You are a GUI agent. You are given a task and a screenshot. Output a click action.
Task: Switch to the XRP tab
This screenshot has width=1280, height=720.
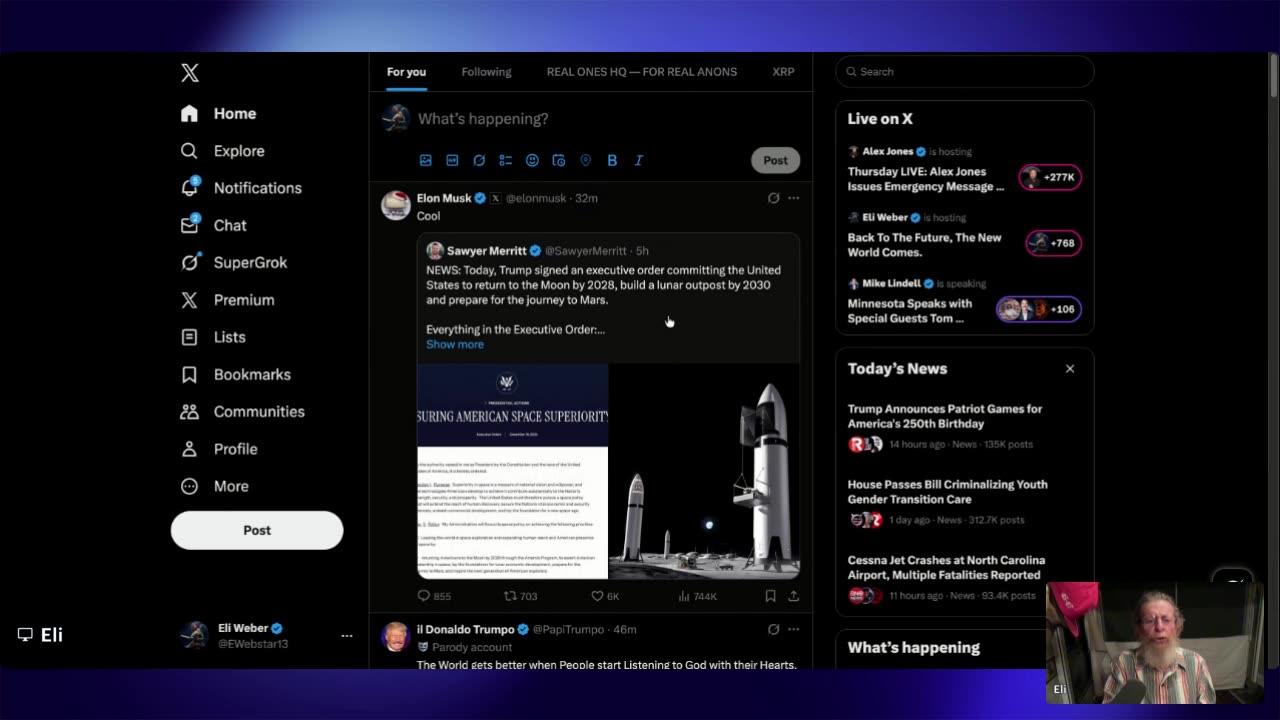coord(783,72)
